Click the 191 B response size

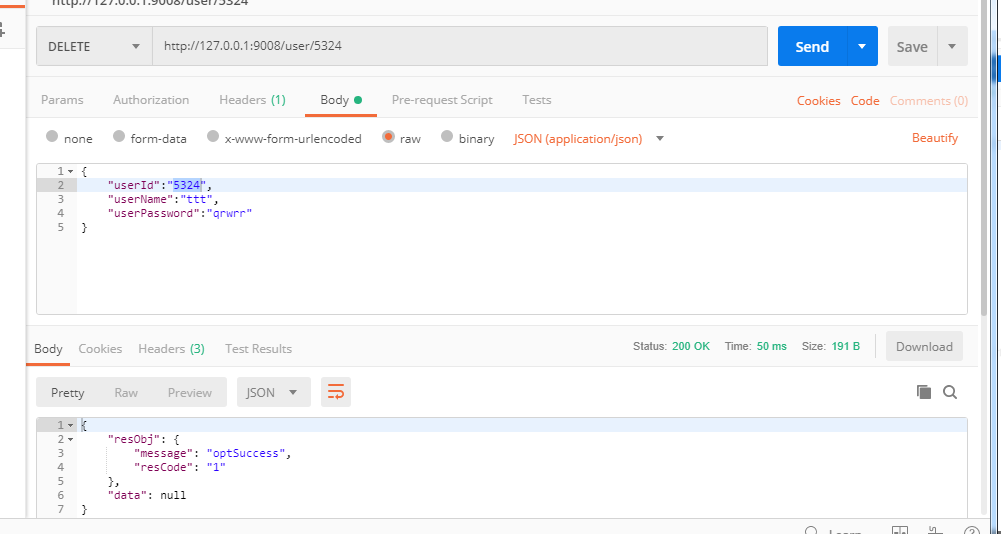(x=846, y=346)
